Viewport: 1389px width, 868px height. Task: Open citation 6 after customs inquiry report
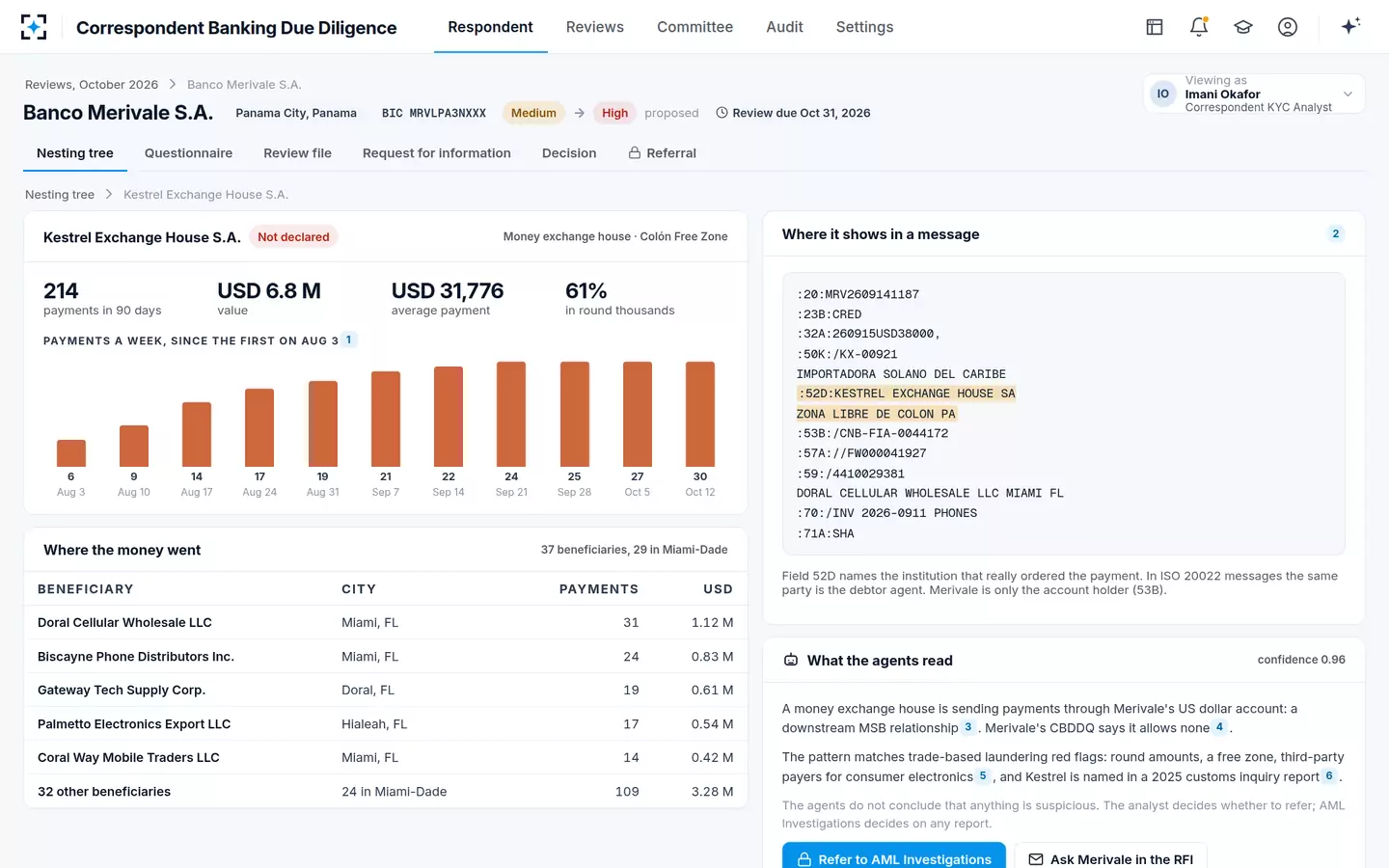pos(1329,776)
